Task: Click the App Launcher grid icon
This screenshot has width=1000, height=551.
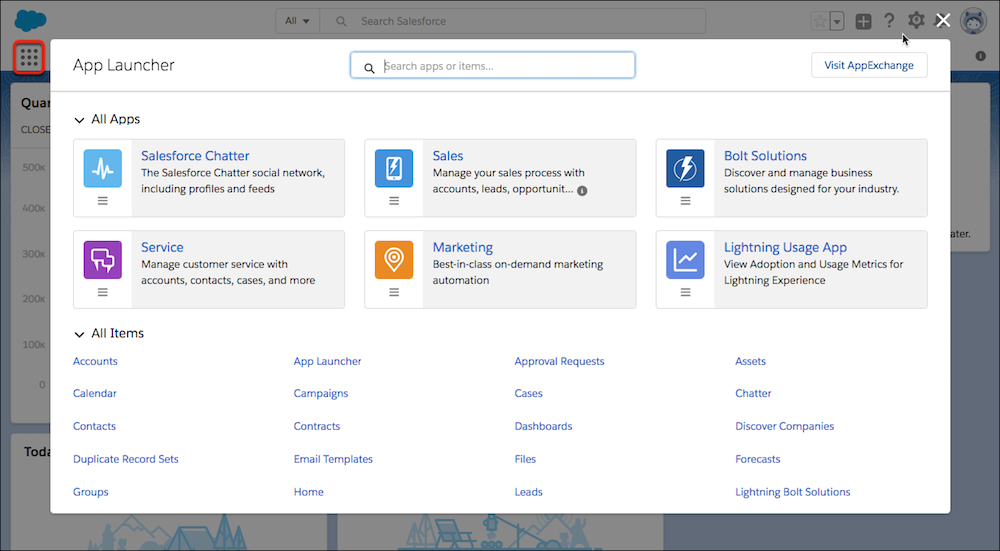Action: [x=29, y=57]
